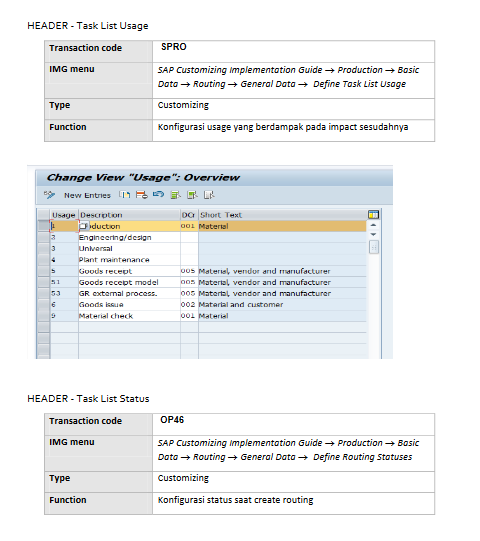Select the DCr column header
480x541 pixels.
pos(189,215)
